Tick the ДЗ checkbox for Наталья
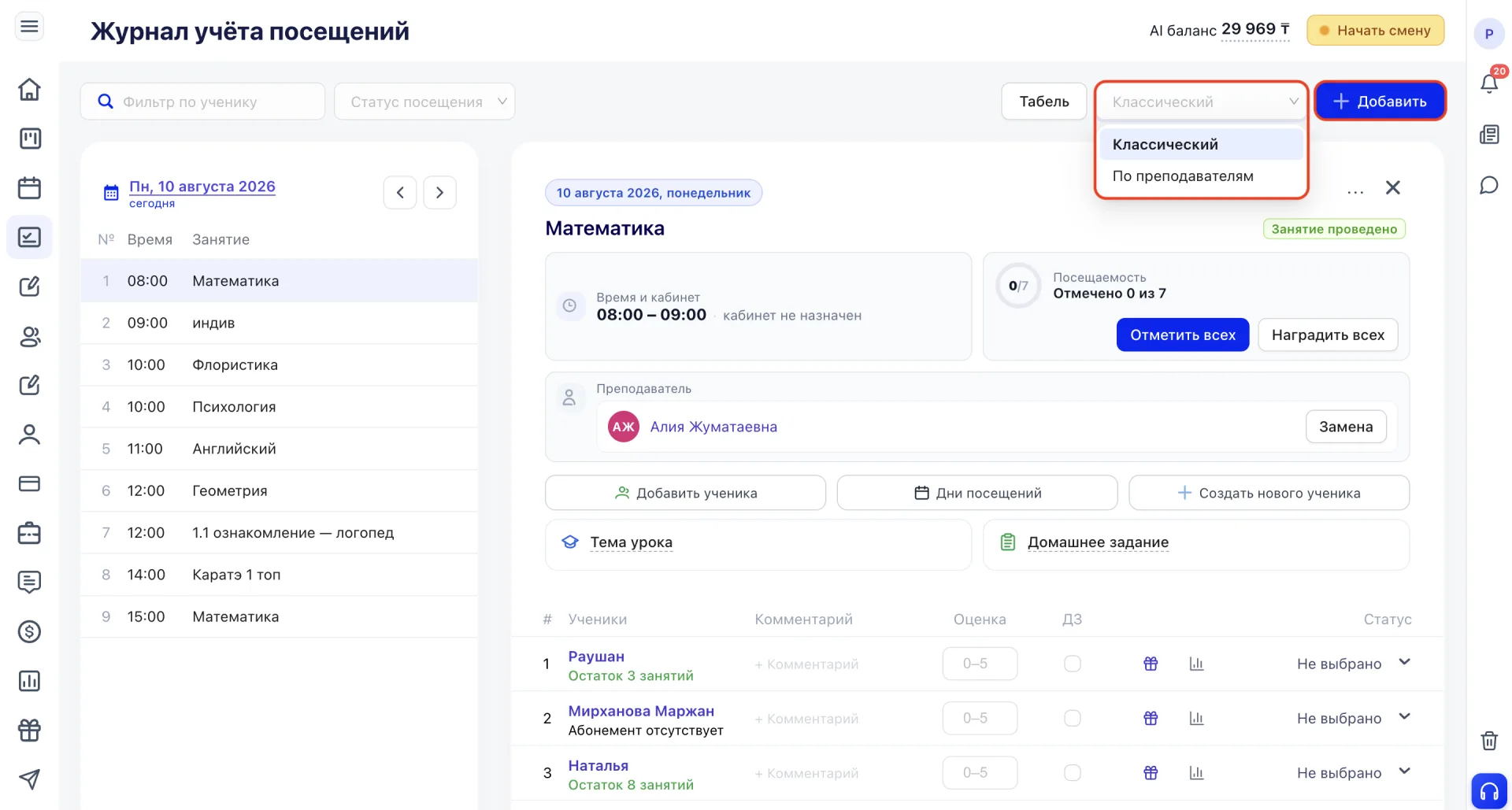The image size is (1512, 810). 1072,773
